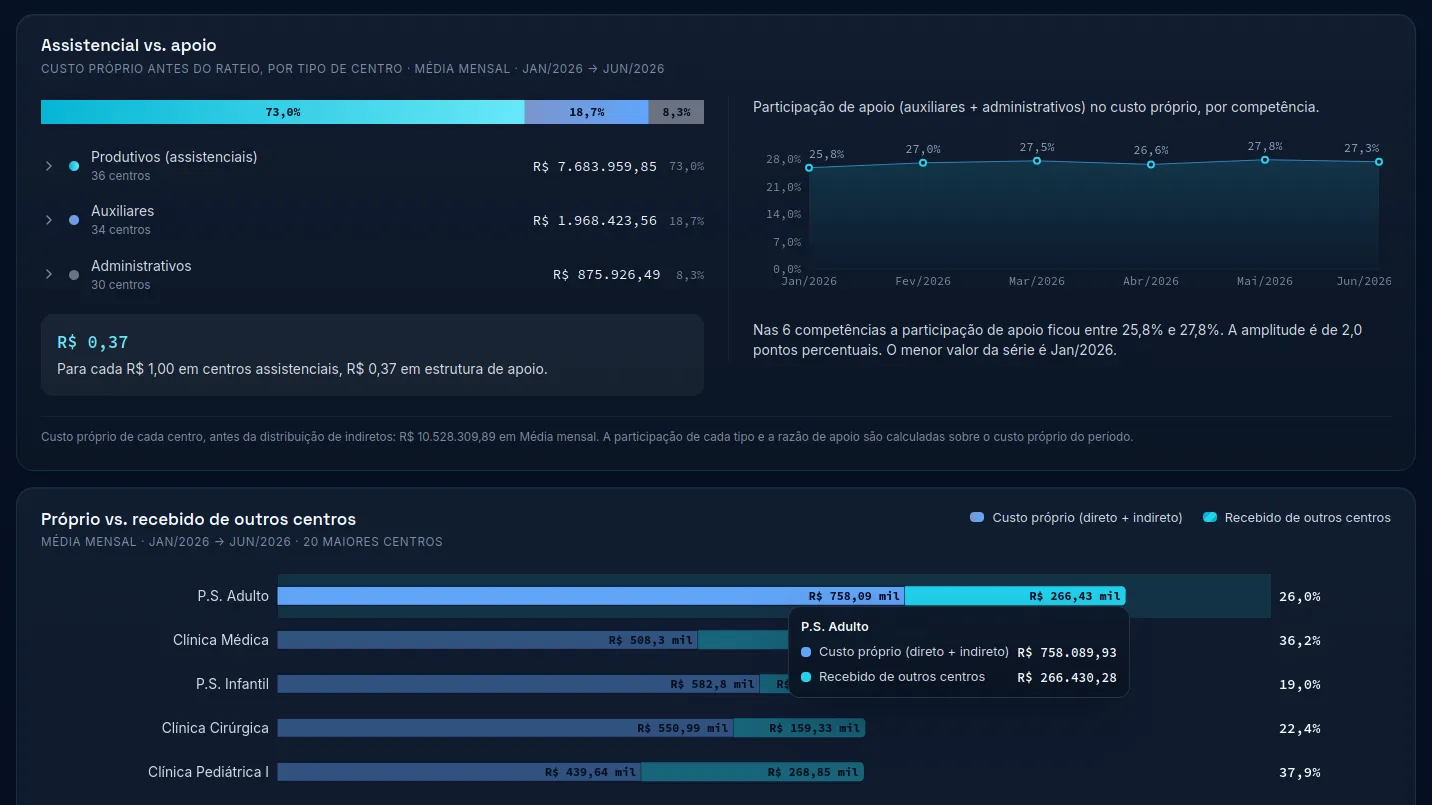This screenshot has height=805, width=1432.
Task: Click the 27,3% data point marker for Jun/2026
Action: pyautogui.click(x=1379, y=162)
